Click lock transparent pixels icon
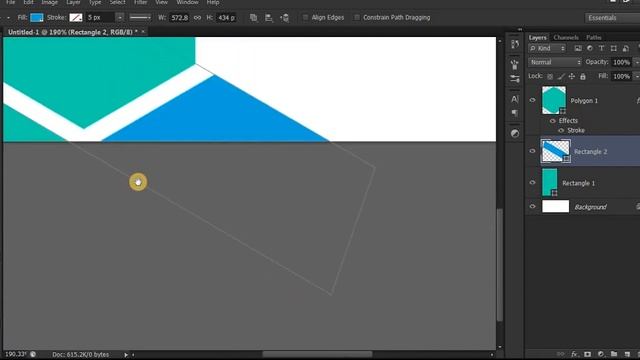The width and height of the screenshot is (640, 360). pos(550,77)
